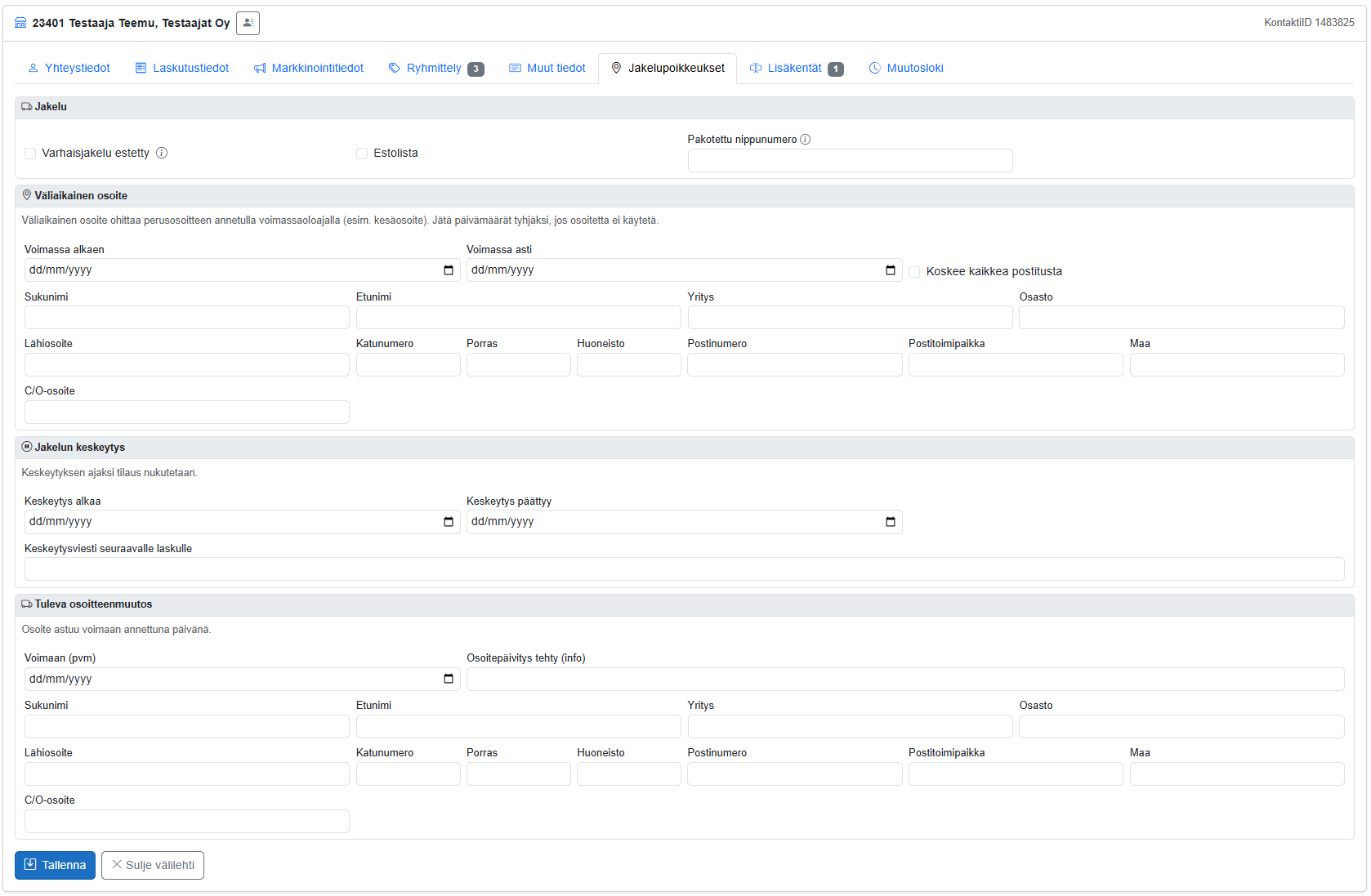The image size is (1371, 896).
Task: Click Yritys field in Väliaikainen osoite
Action: (850, 318)
